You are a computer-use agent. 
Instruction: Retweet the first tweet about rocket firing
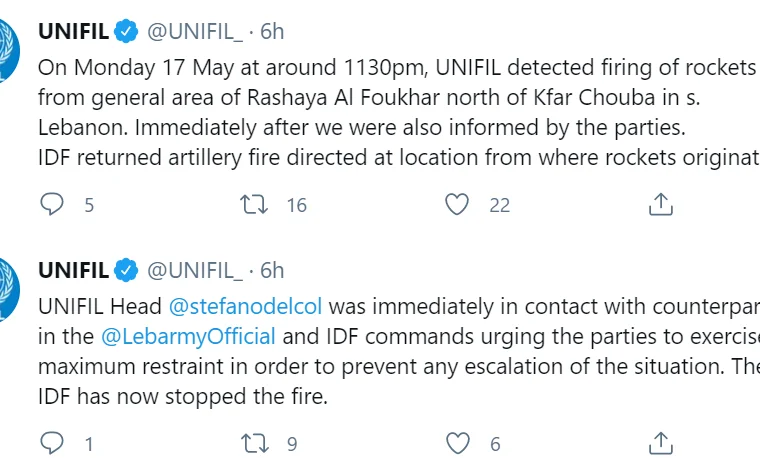point(254,205)
